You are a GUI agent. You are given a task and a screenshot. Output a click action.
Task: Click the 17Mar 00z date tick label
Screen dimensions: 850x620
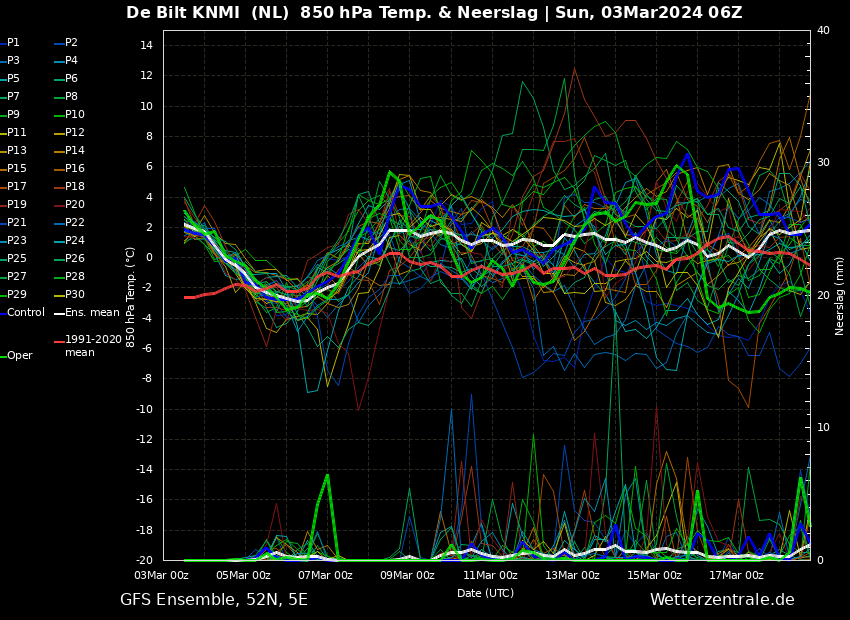(736, 575)
